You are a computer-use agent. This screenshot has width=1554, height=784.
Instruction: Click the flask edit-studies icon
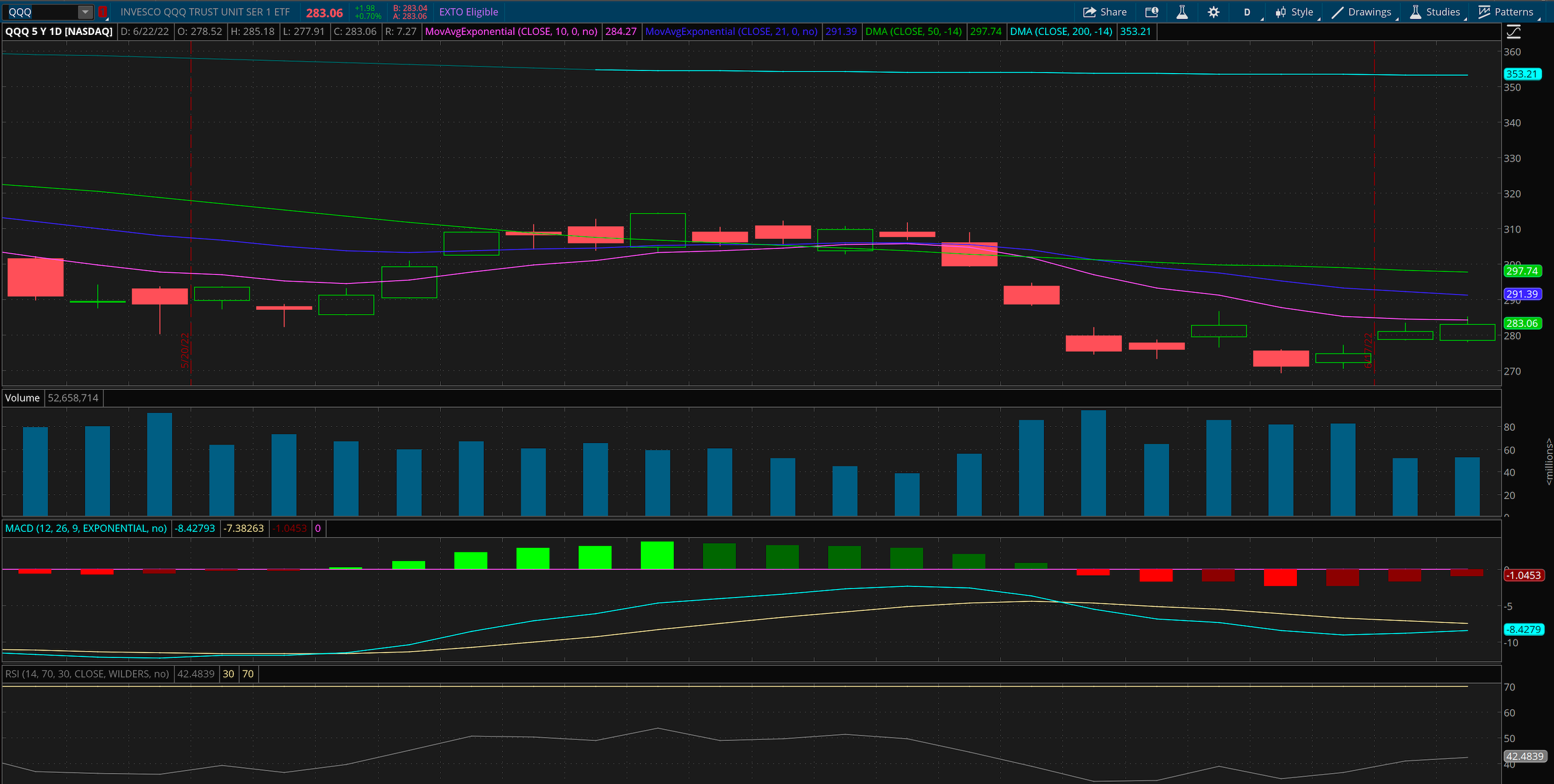pyautogui.click(x=1182, y=12)
